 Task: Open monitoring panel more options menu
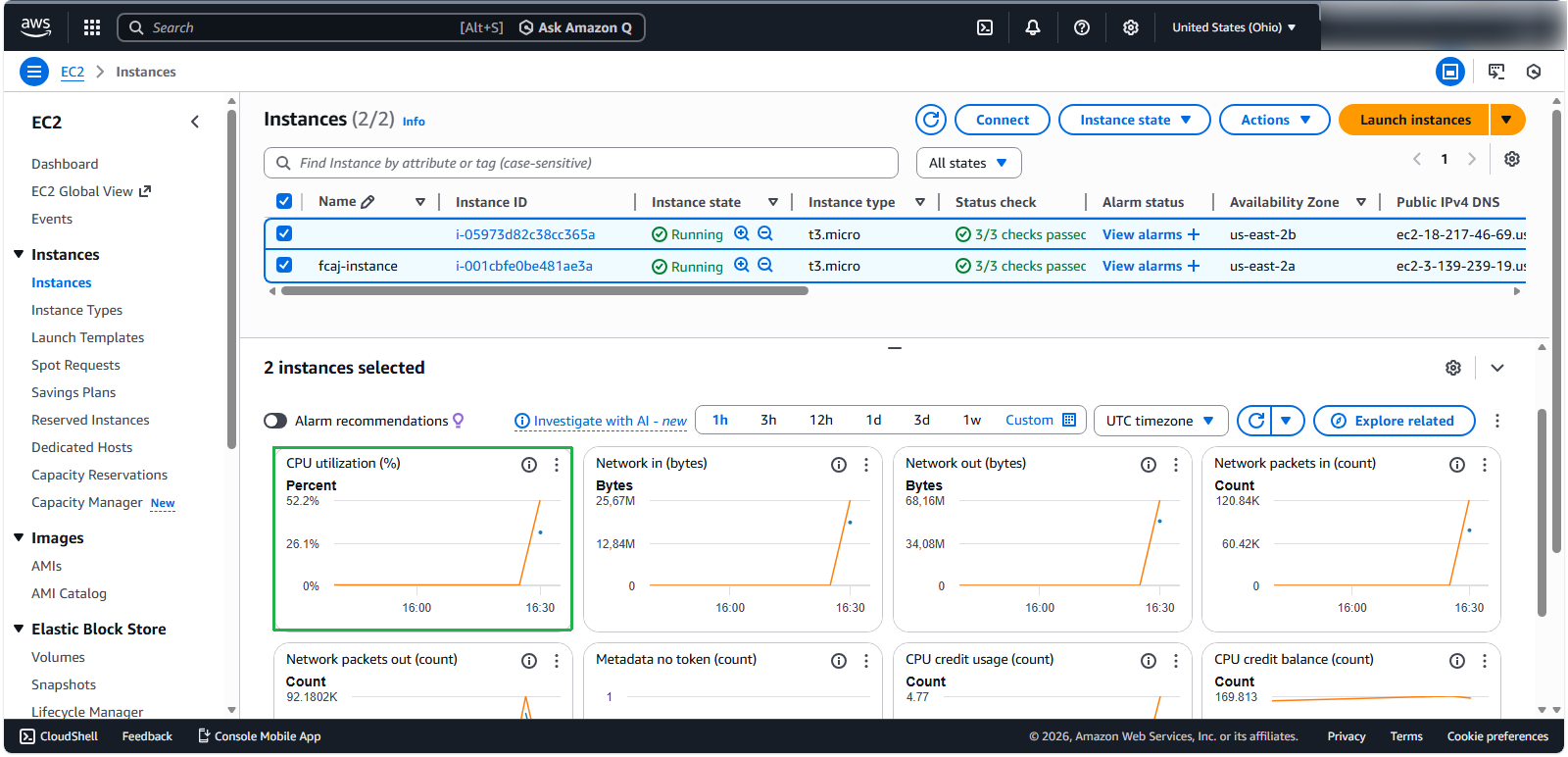tap(1497, 421)
